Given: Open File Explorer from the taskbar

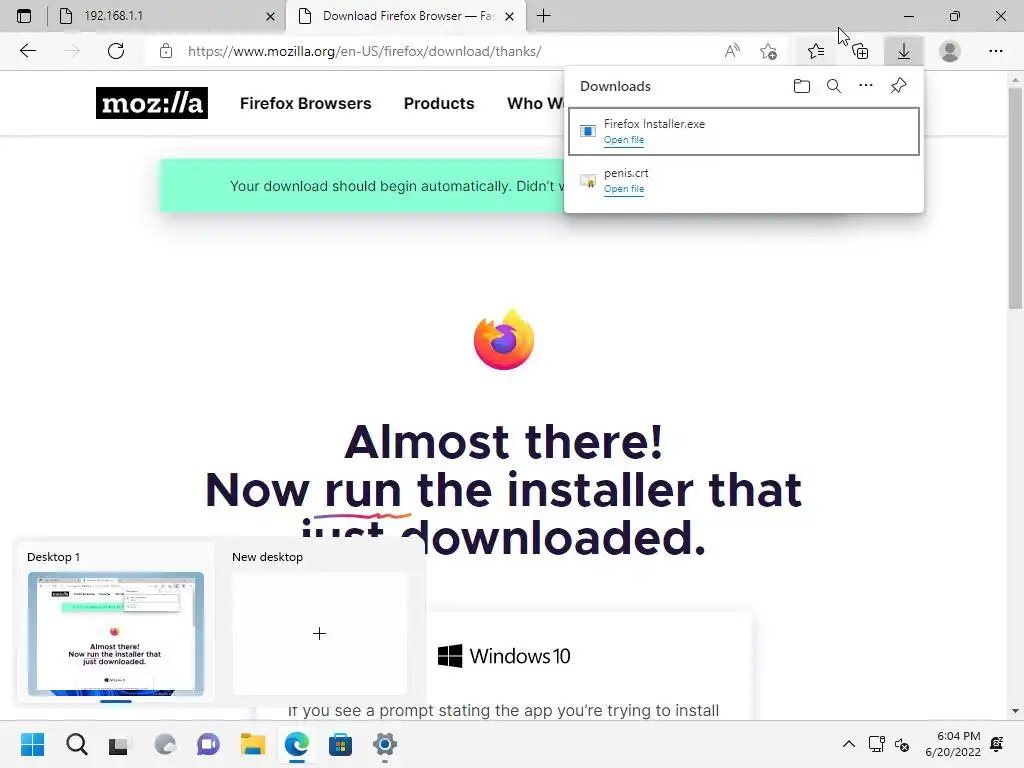Looking at the screenshot, I should 253,744.
